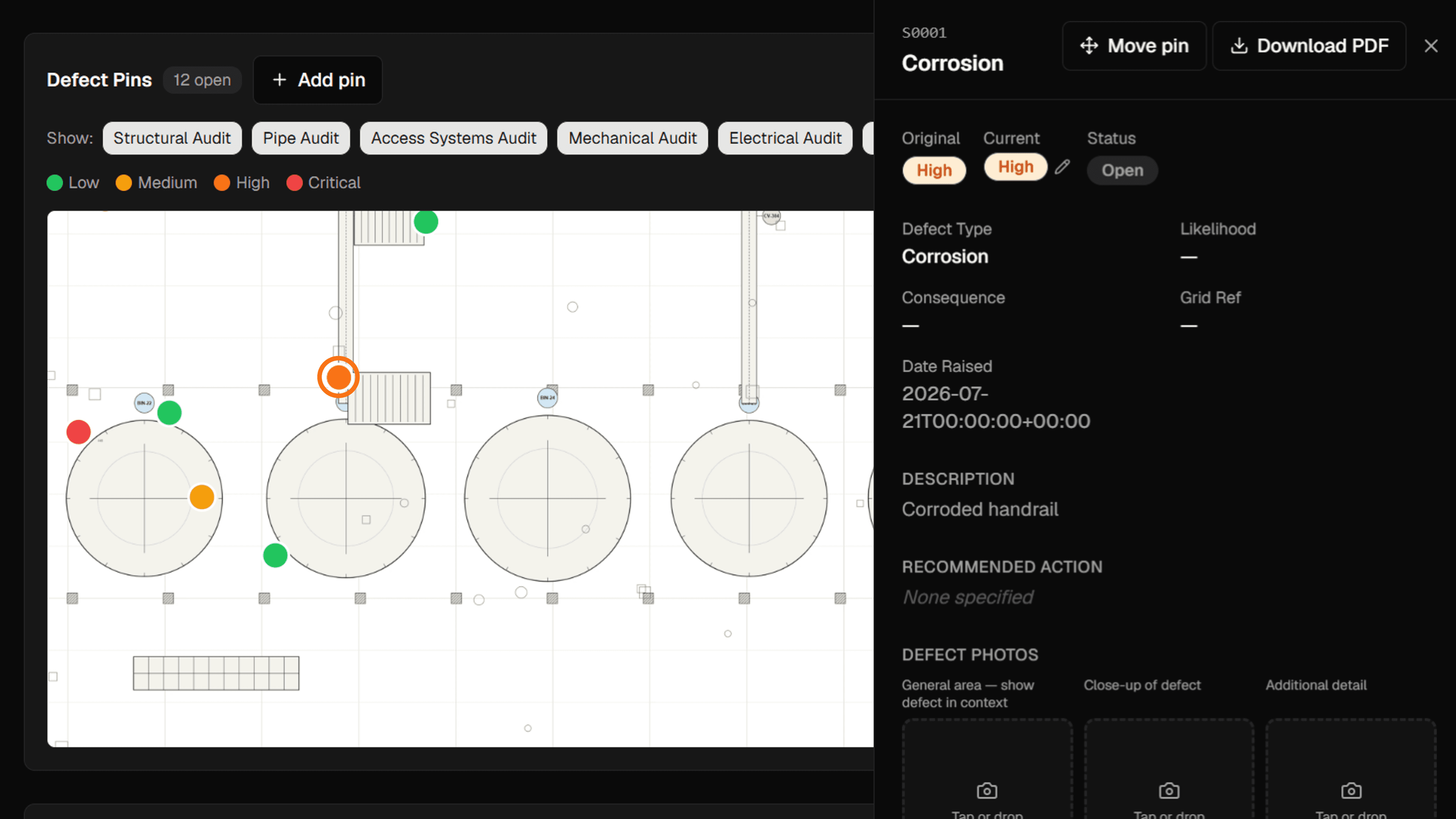The height and width of the screenshot is (819, 1456).
Task: Click camera icon in General area slot
Action: click(x=987, y=790)
